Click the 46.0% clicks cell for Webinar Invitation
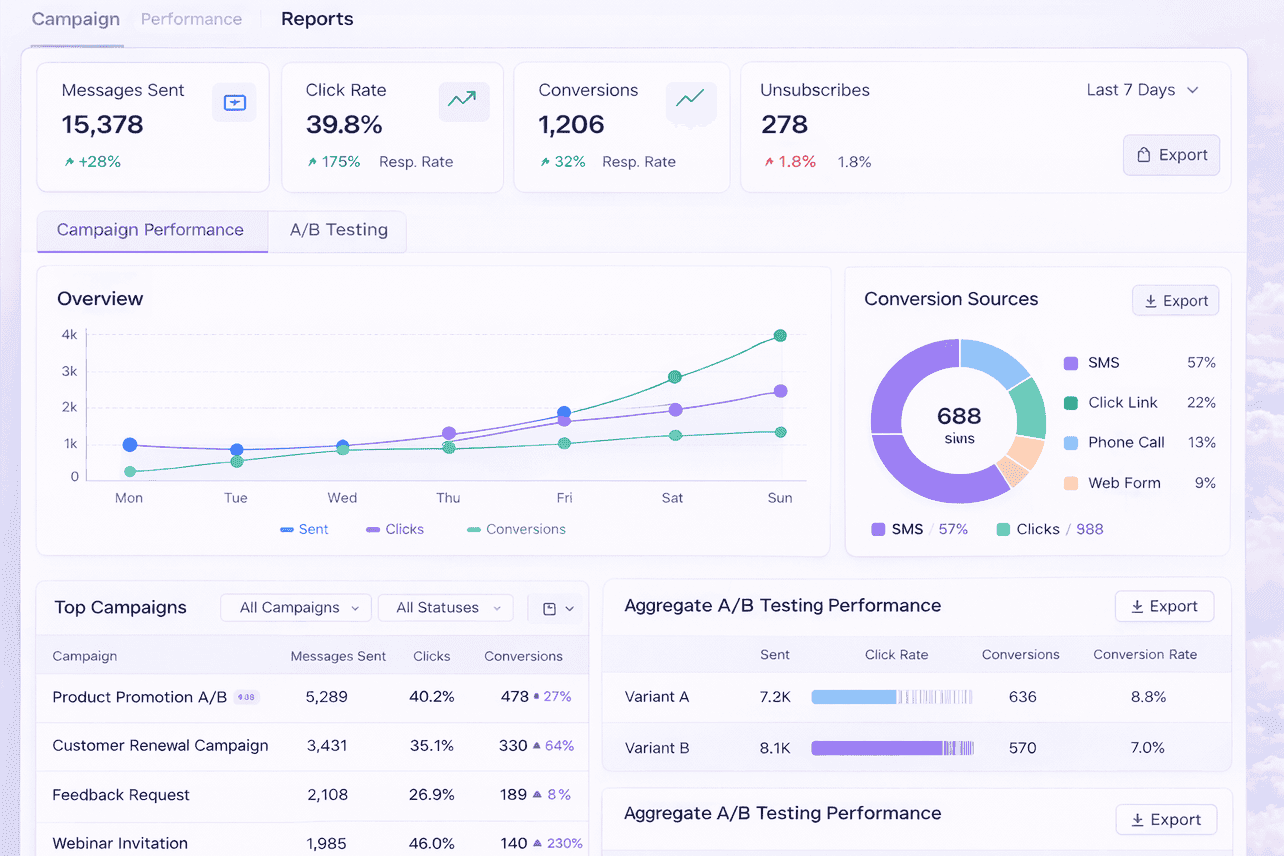 coord(432,844)
